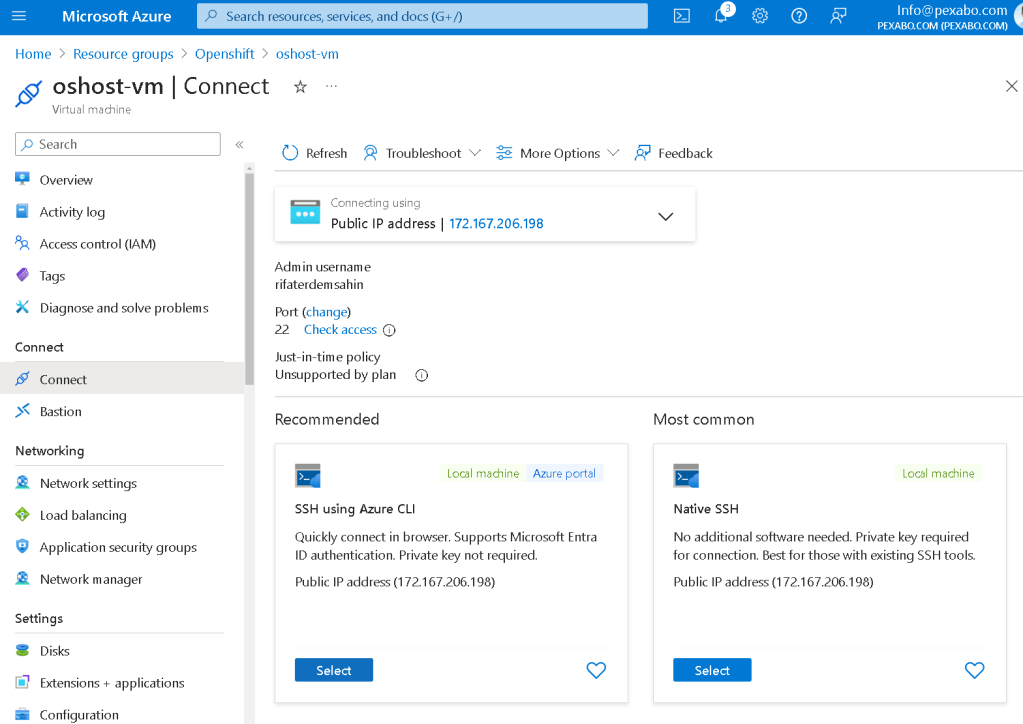
Task: Click the Load balancing diamond icon
Action: (x=22, y=514)
